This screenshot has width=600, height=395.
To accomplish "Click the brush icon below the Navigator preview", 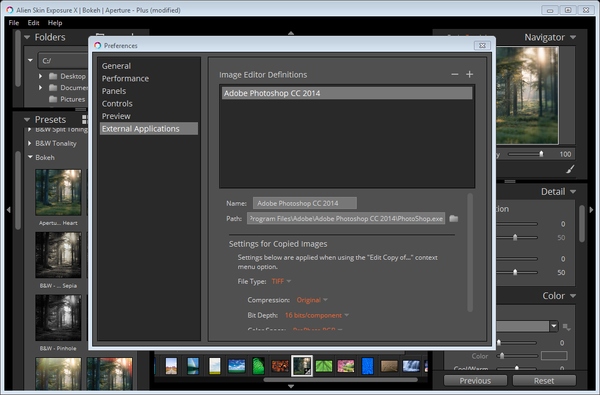I will point(570,169).
